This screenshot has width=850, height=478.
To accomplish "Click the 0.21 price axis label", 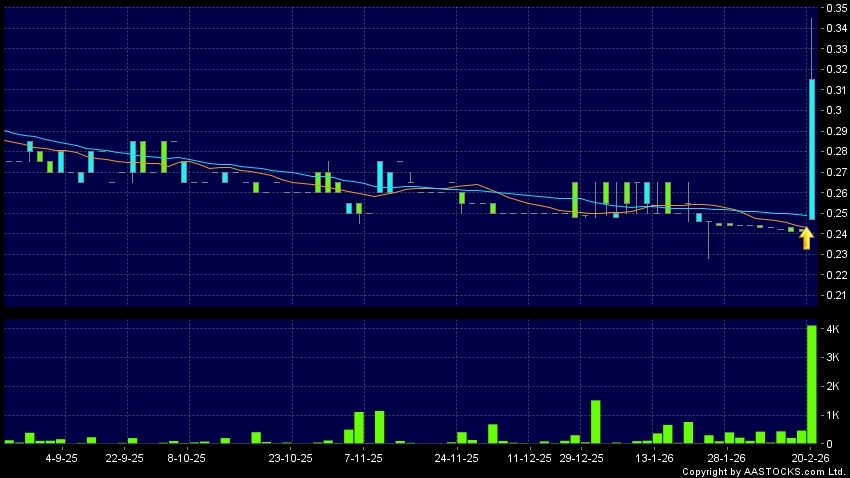I will (x=833, y=295).
